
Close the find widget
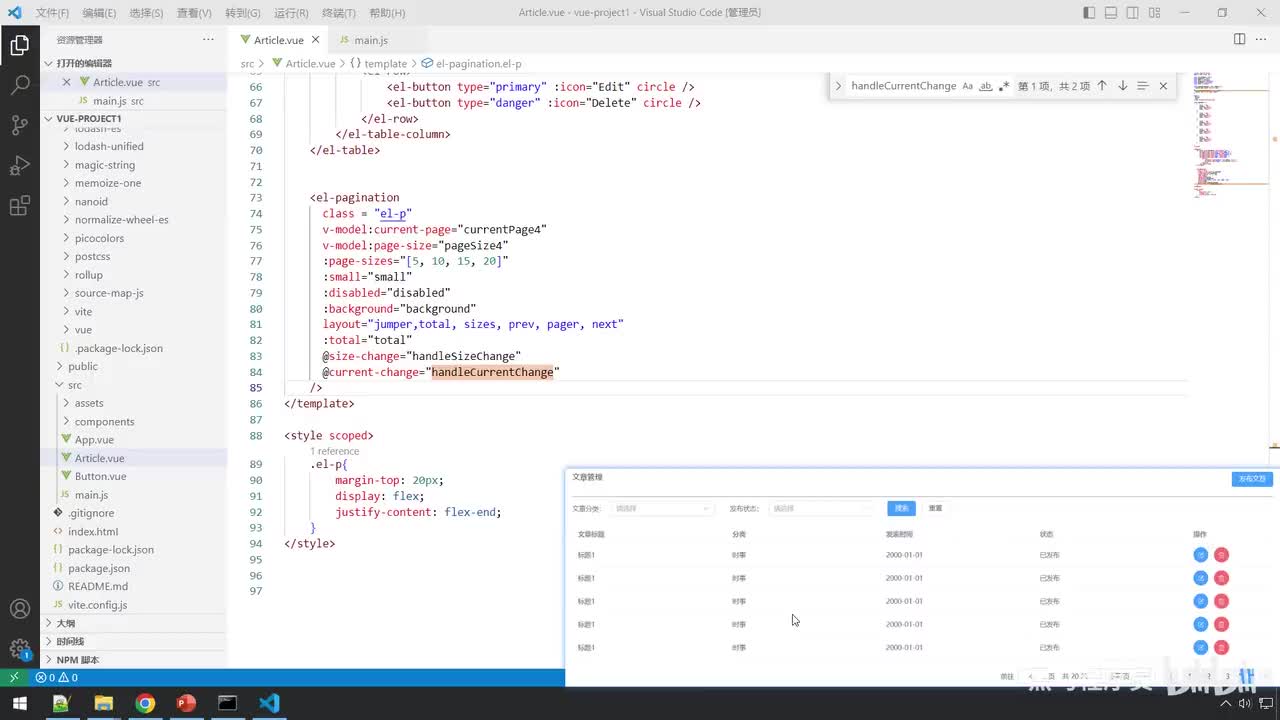(1163, 86)
